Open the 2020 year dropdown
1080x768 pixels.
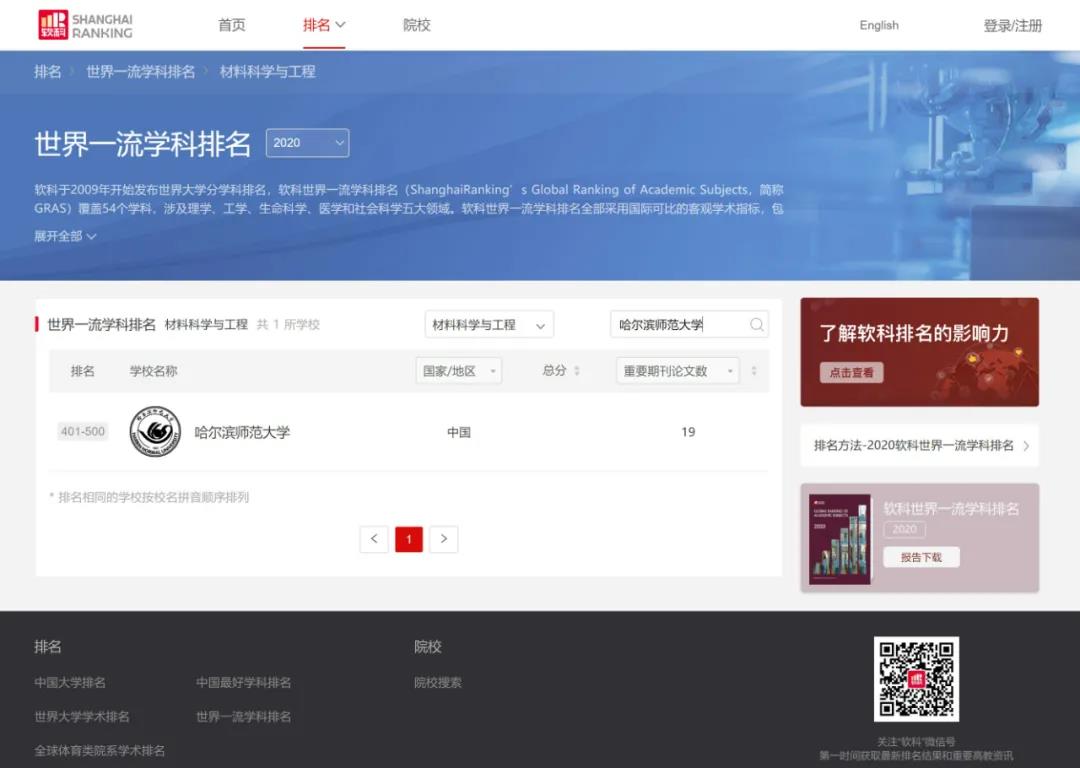[x=307, y=143]
